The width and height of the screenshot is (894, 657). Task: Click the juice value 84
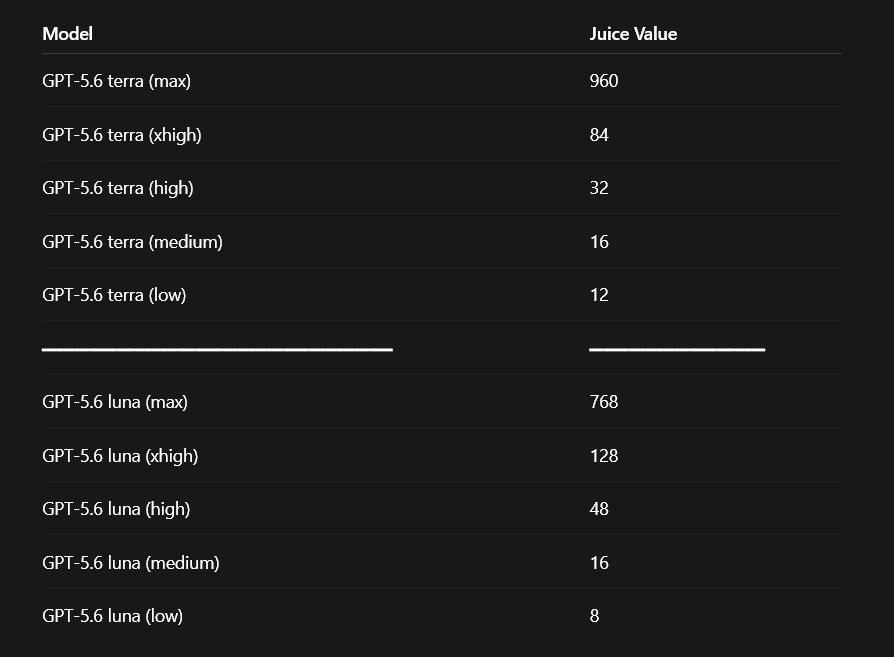[x=599, y=135]
